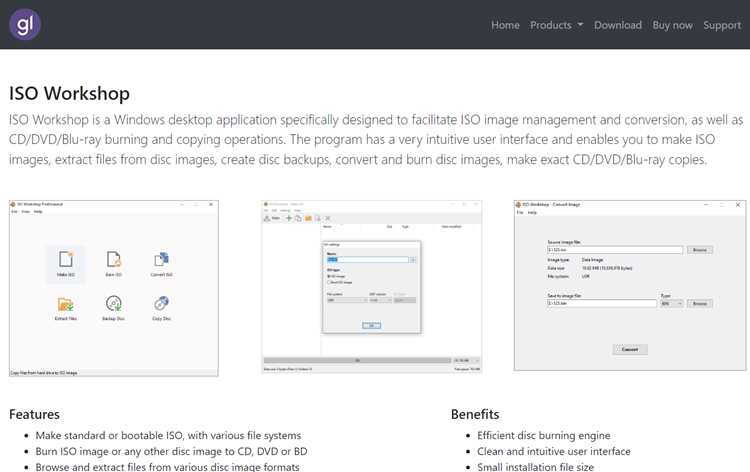Click the purple gl site logo
The image size is (750, 472).
25,24
